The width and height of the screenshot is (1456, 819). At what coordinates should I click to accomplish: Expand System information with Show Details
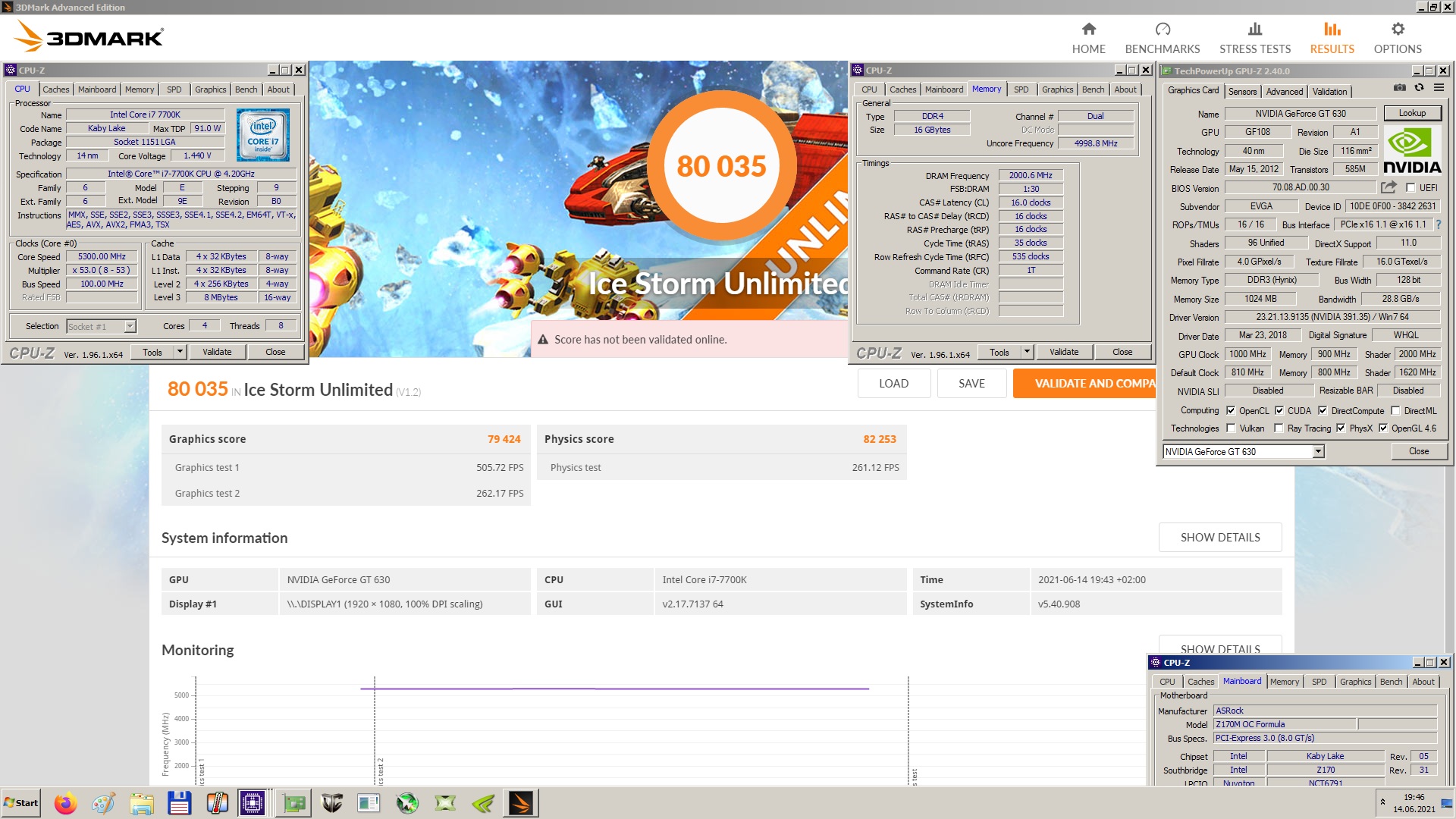(1220, 537)
